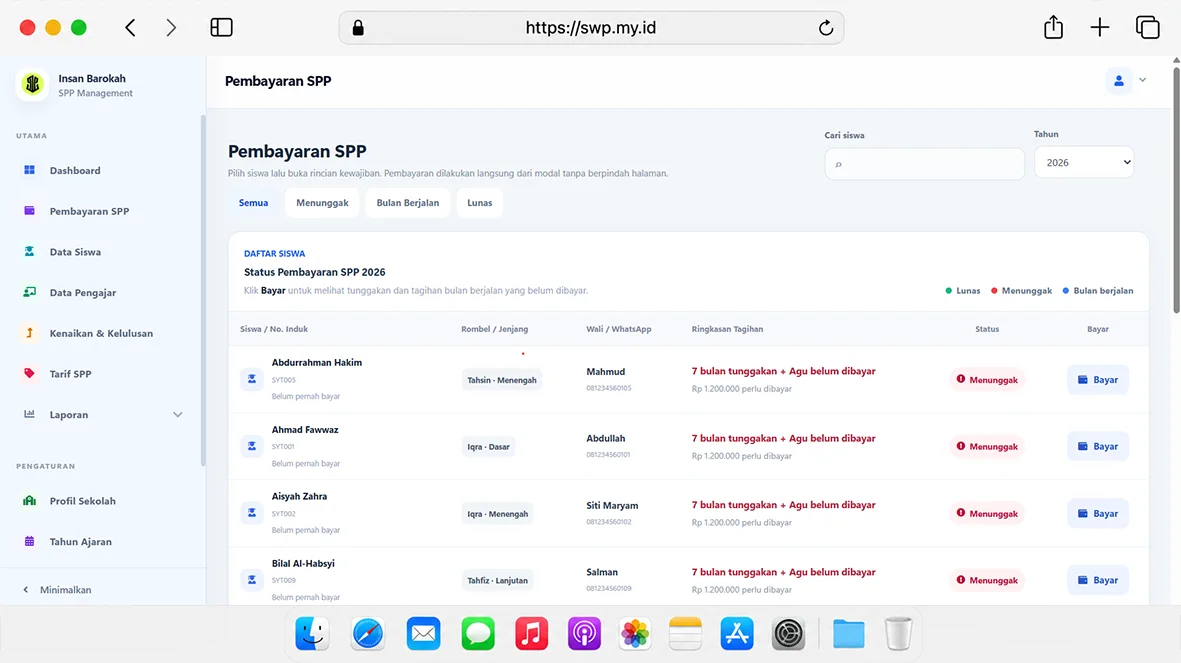Open Safari from the Dock
The width and height of the screenshot is (1181, 663).
click(x=368, y=633)
